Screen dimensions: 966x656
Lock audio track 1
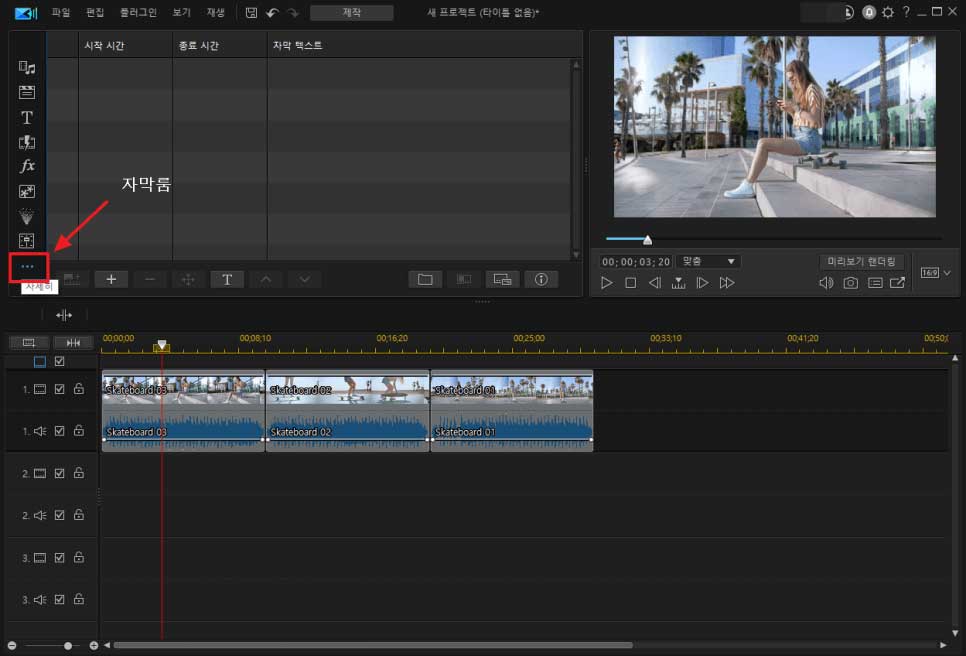79,431
